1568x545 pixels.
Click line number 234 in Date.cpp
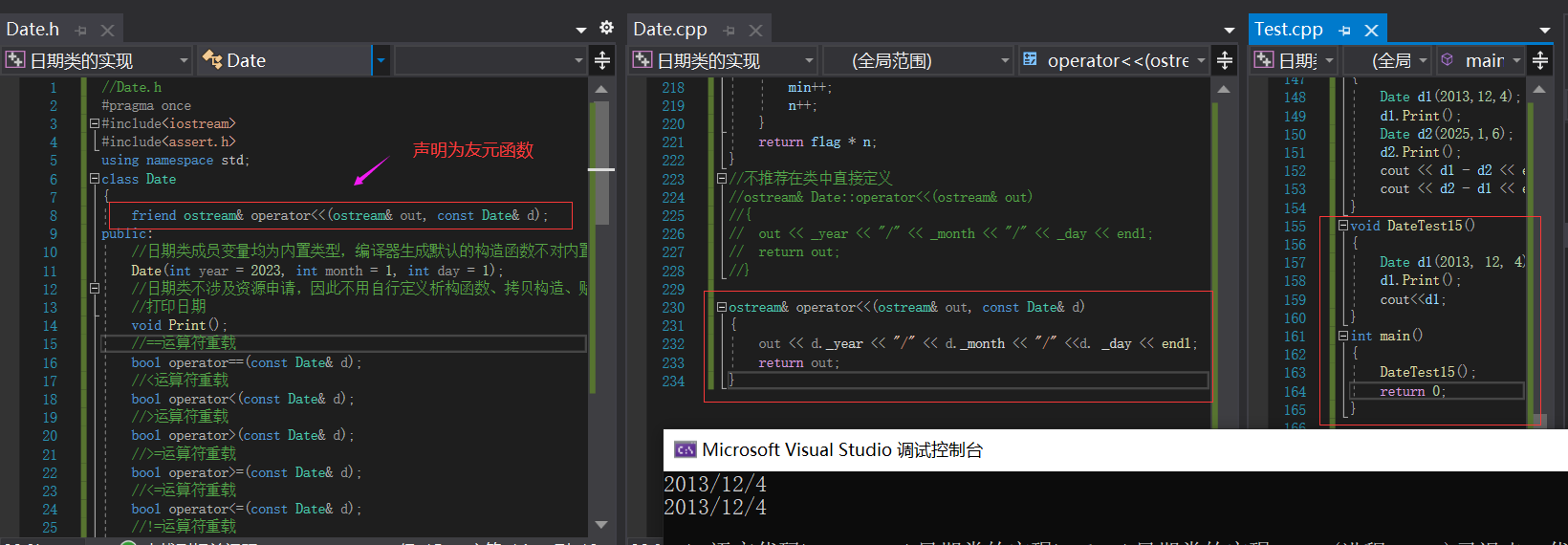click(673, 381)
